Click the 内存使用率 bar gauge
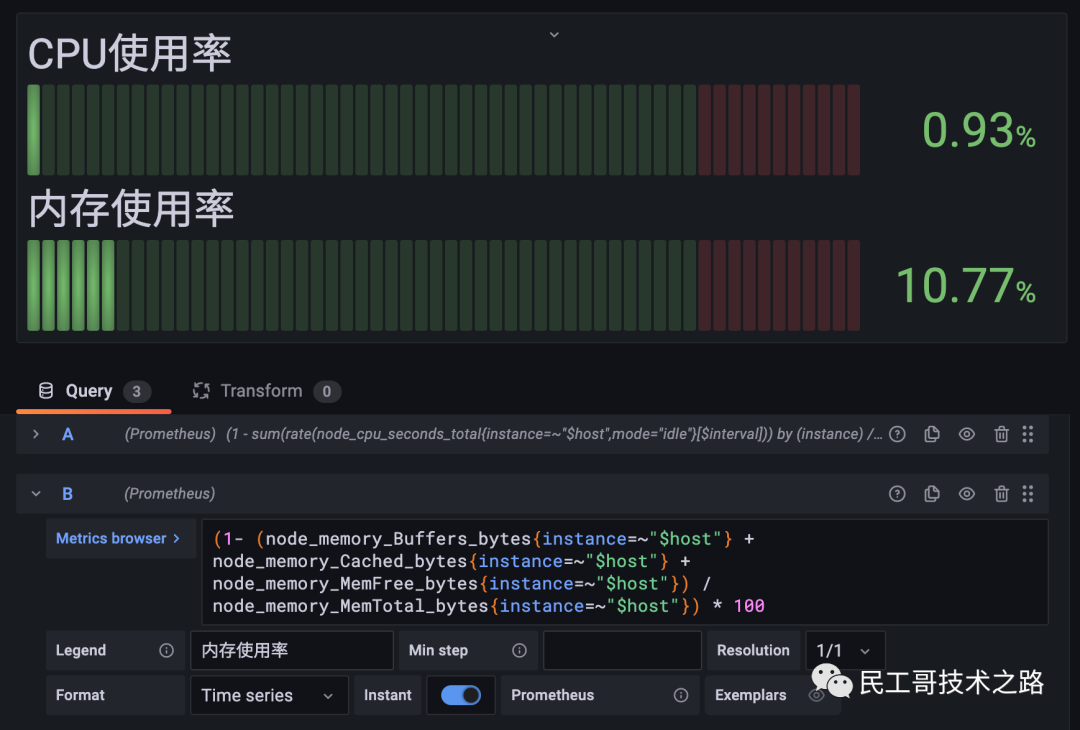Viewport: 1080px width, 730px height. click(x=444, y=285)
